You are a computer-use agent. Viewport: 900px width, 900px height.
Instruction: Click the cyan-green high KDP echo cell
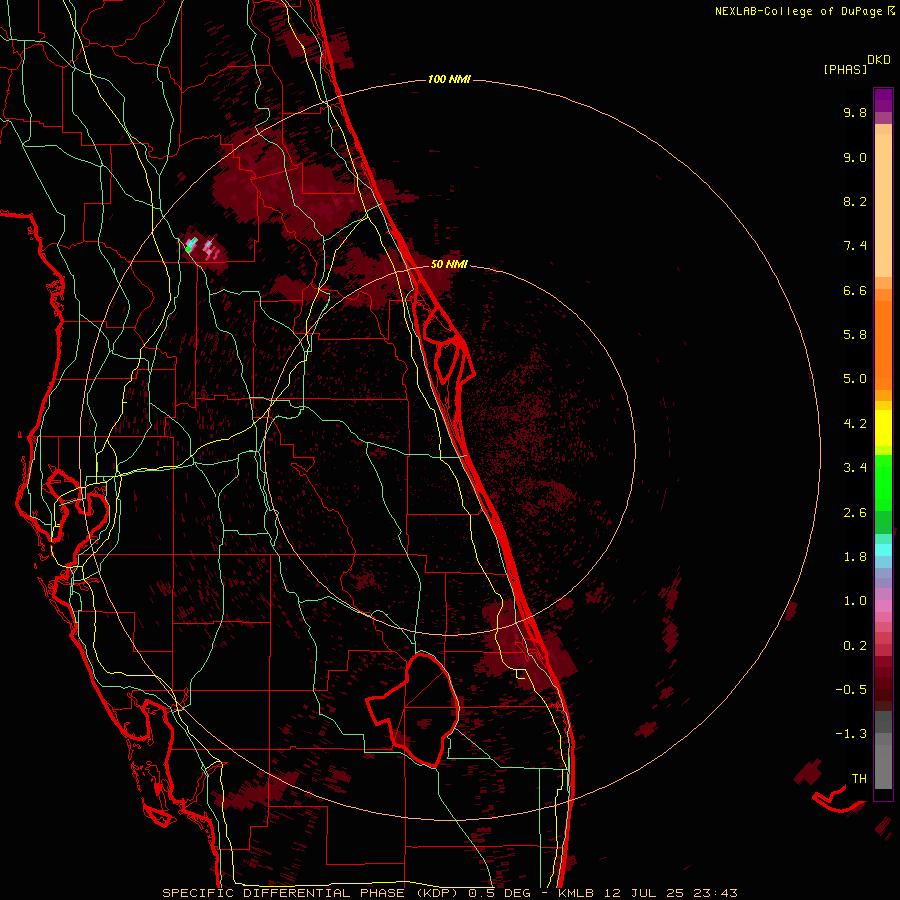click(191, 245)
